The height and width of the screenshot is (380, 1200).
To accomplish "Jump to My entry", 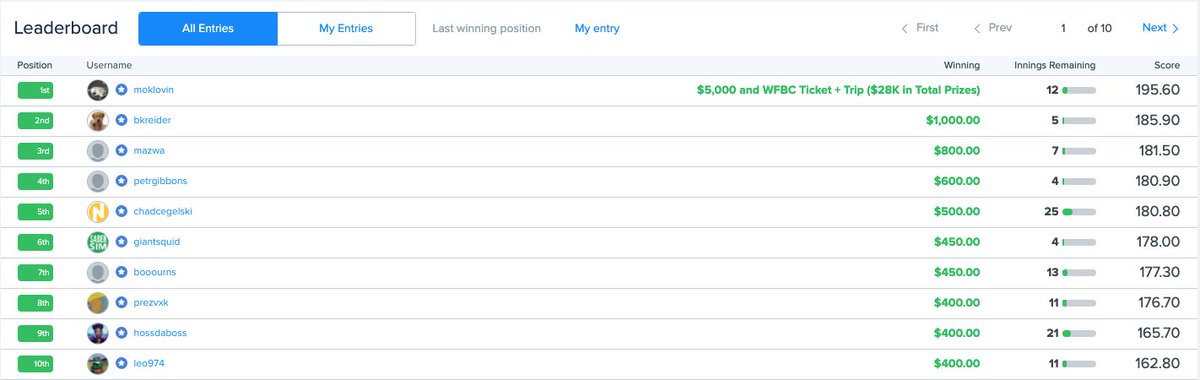I will click(x=597, y=29).
